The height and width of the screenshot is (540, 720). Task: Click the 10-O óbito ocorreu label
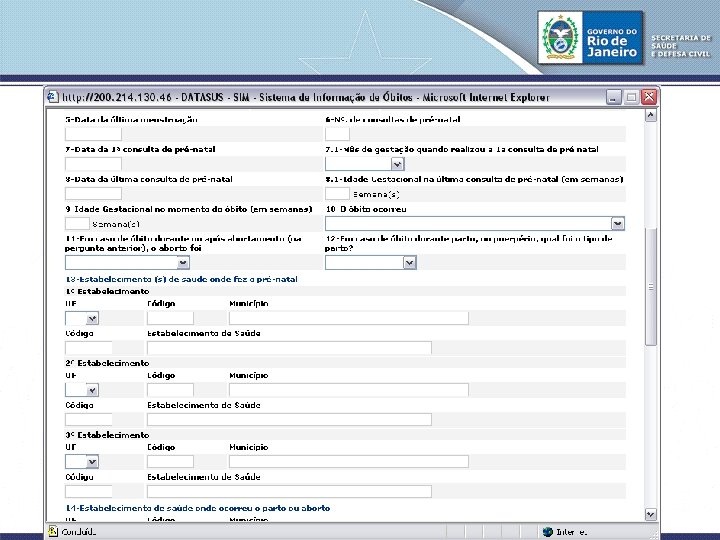tap(366, 209)
